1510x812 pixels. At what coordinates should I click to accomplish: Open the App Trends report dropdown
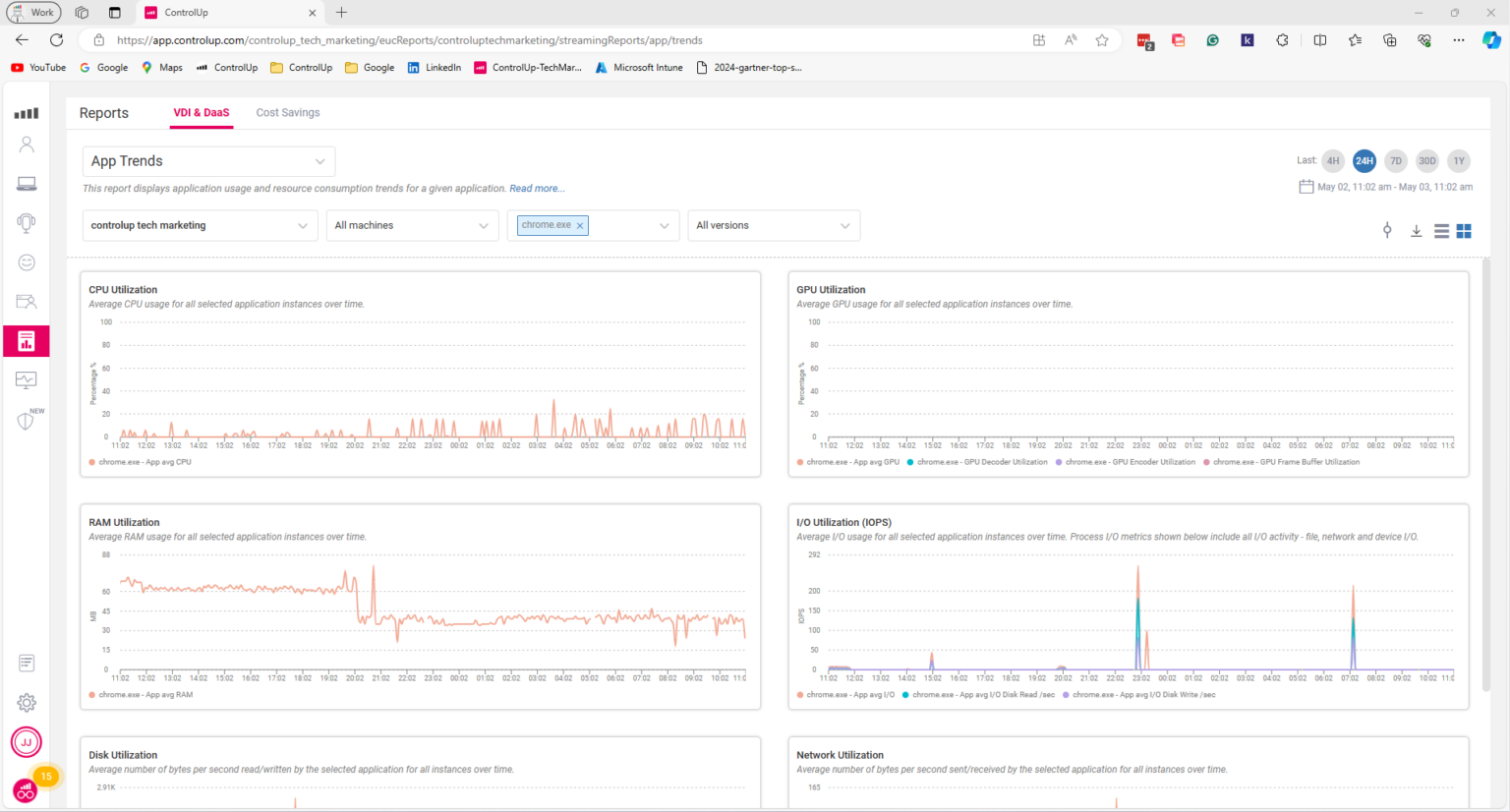tap(208, 160)
